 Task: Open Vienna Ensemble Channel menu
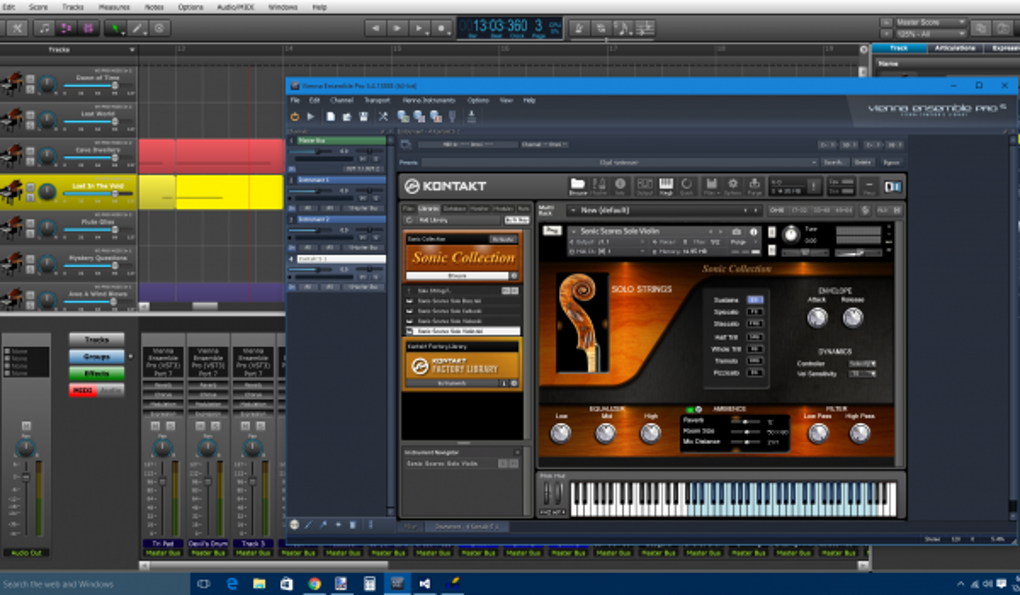pyautogui.click(x=342, y=101)
